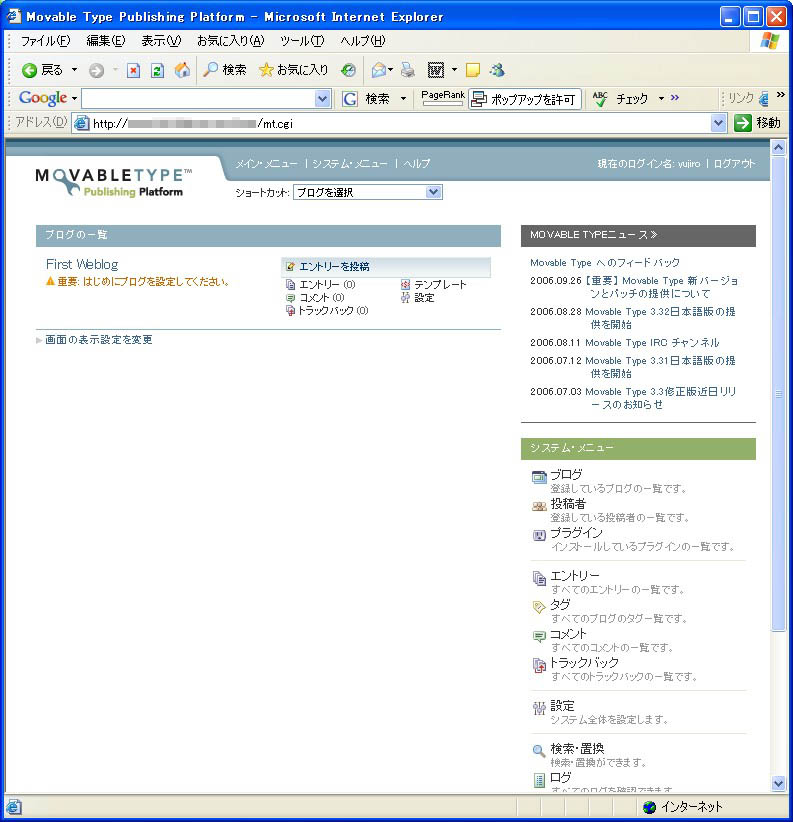Click the ログアウト link

coord(734,164)
